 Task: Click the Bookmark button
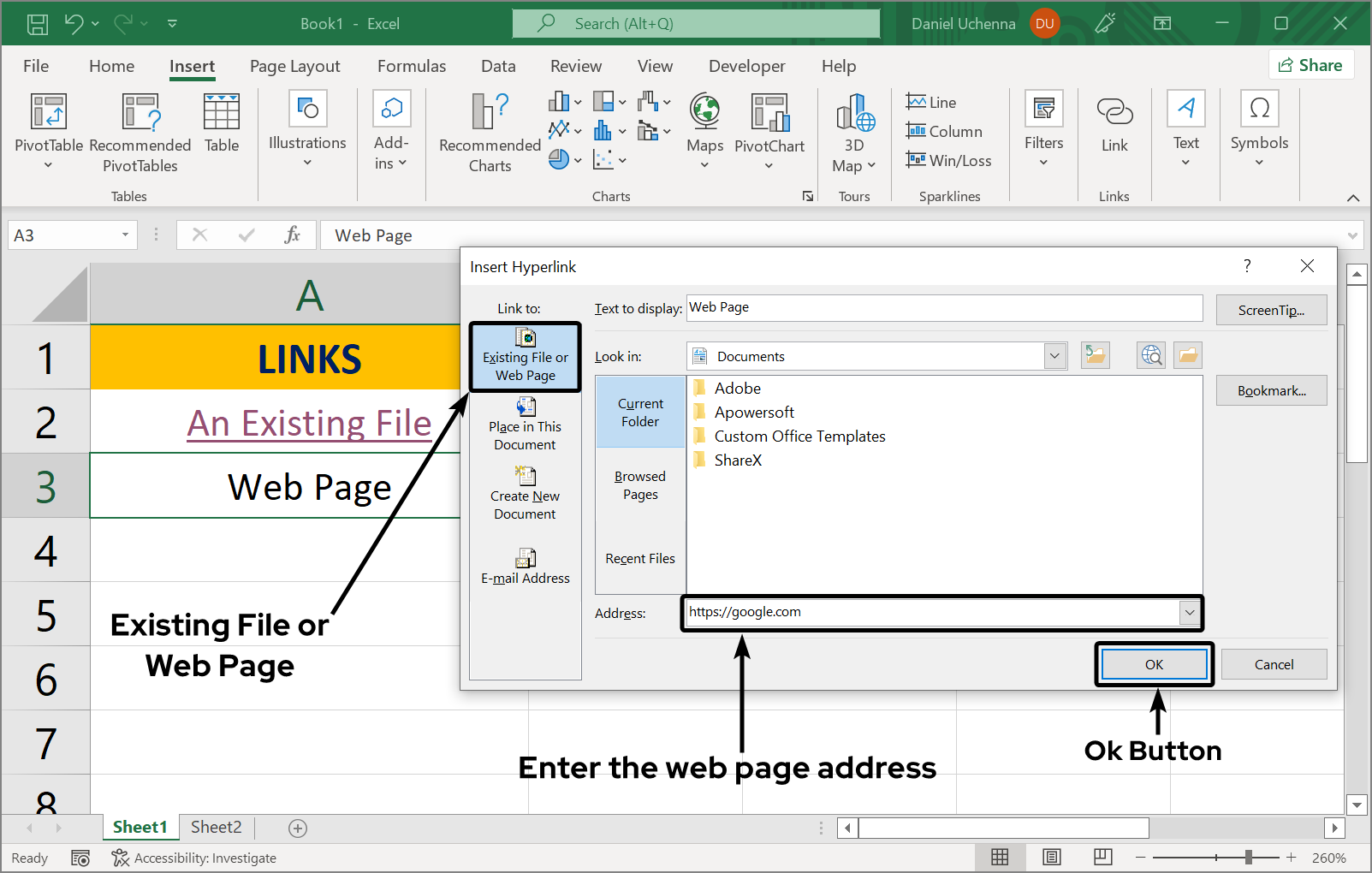(x=1271, y=390)
